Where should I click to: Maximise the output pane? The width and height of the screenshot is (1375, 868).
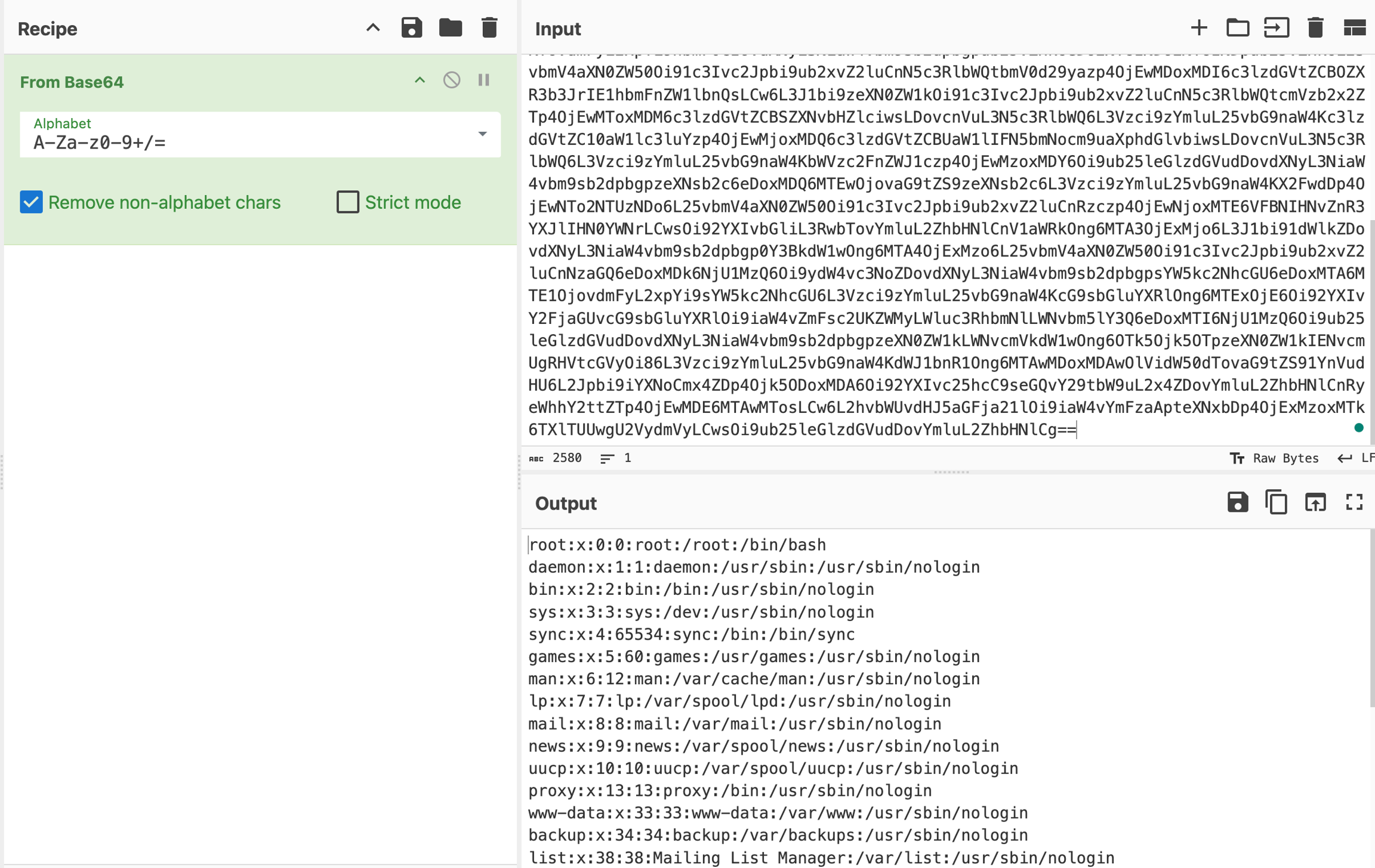[1354, 503]
